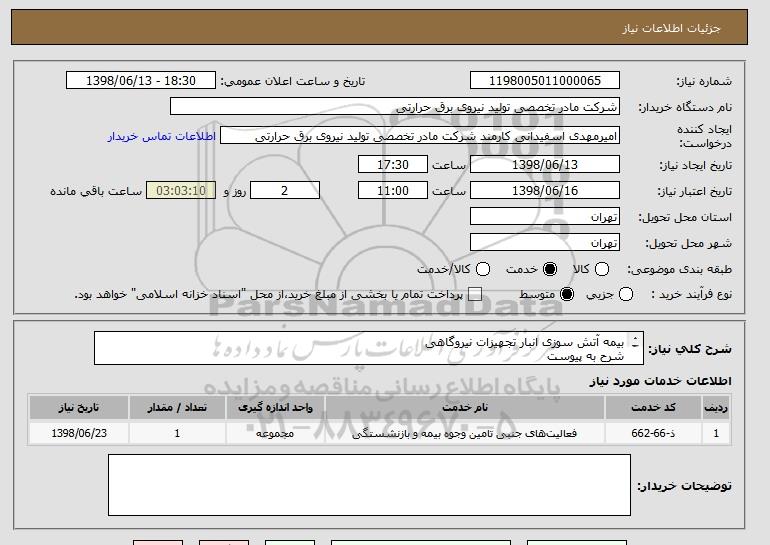Click the public announcement date field 1398/06/13 - 18:30
Image resolution: width=770 pixels, height=545 pixels.
[141, 81]
